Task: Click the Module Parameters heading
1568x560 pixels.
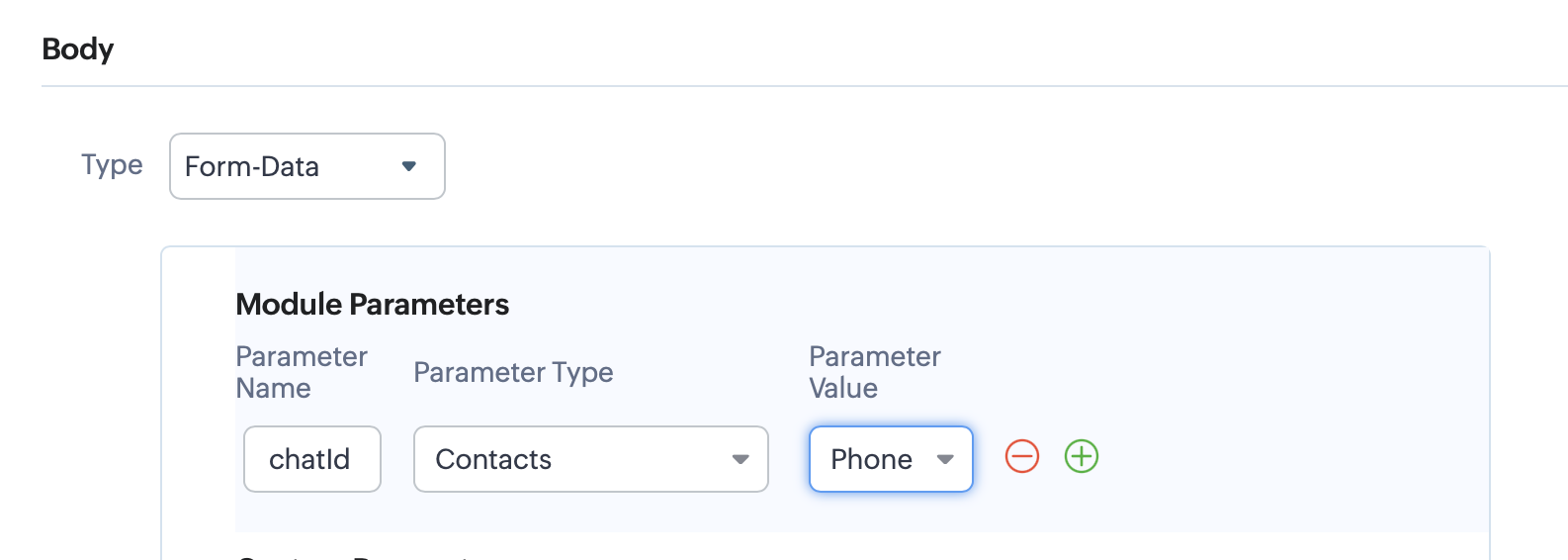Action: coord(372,304)
